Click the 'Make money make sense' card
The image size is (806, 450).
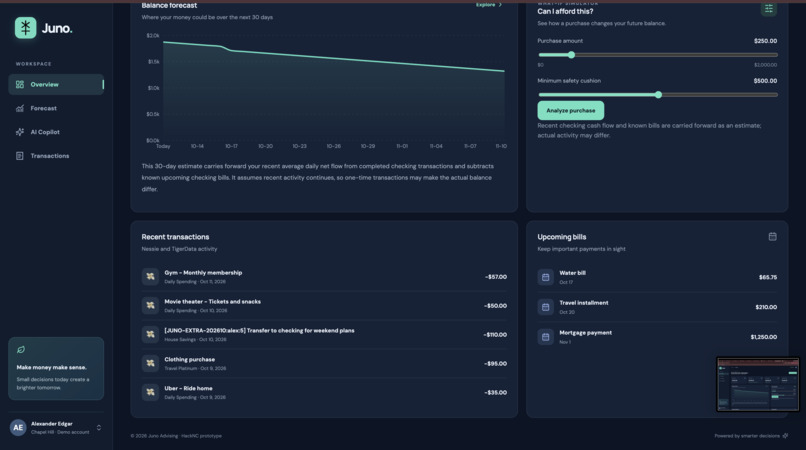coord(56,369)
